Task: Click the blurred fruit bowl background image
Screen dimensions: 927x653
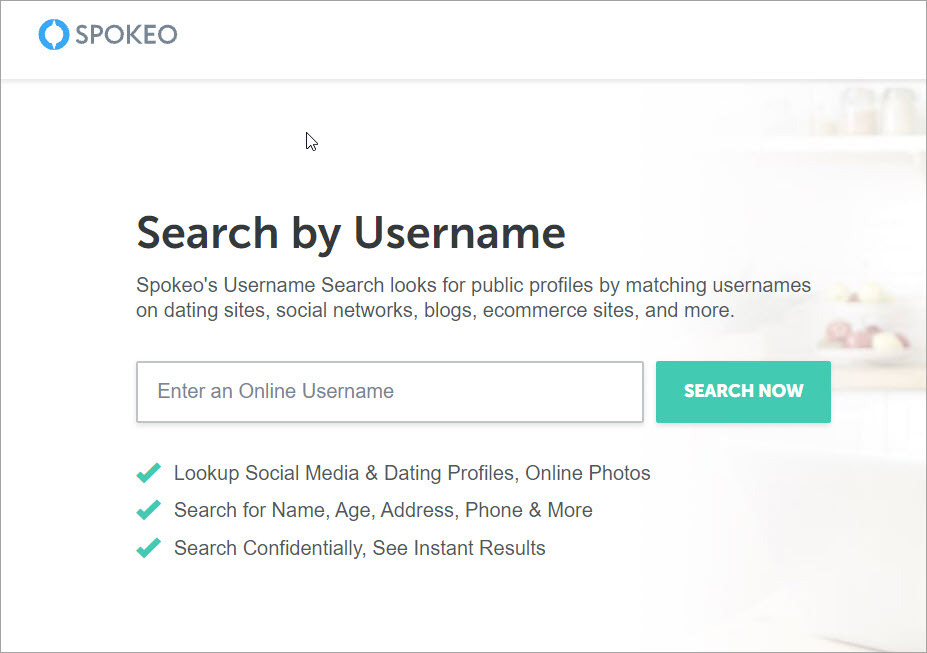Action: 864,337
